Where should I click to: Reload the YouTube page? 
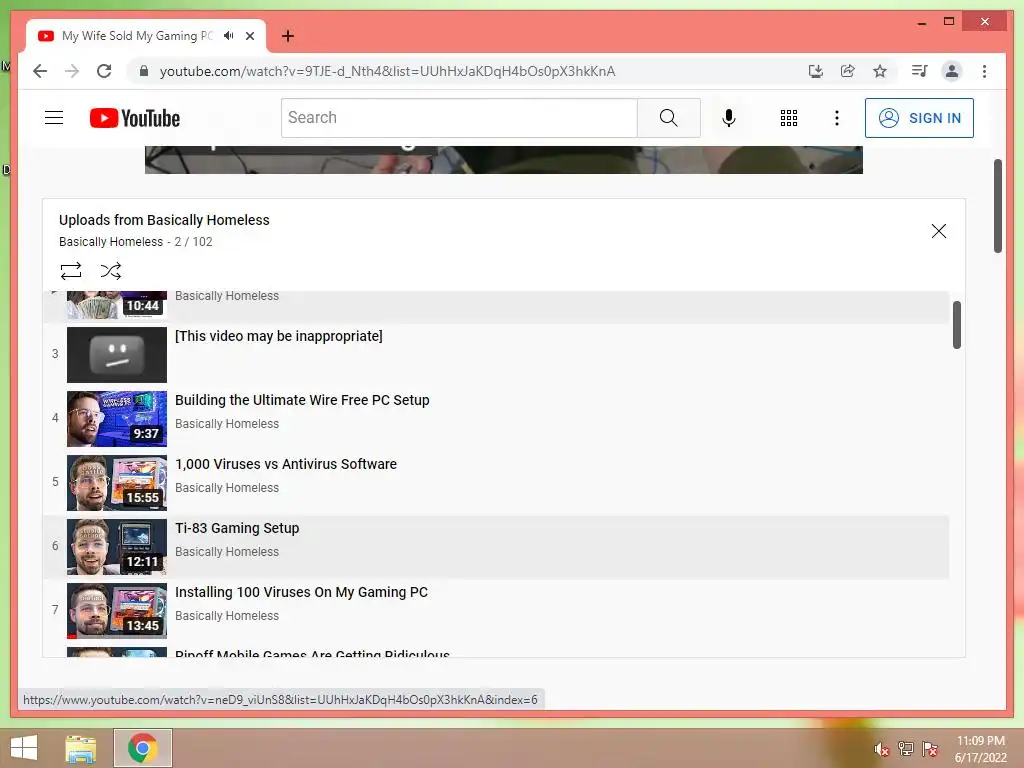[104, 71]
